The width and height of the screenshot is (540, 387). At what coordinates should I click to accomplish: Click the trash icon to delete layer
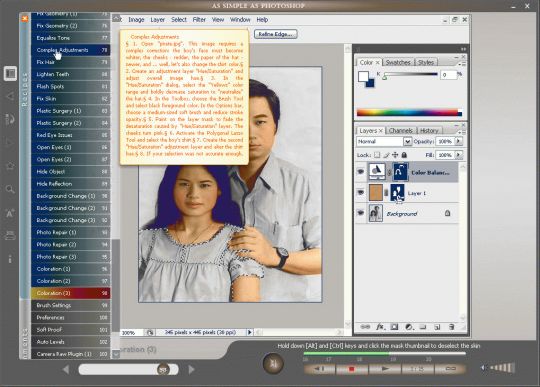point(451,327)
